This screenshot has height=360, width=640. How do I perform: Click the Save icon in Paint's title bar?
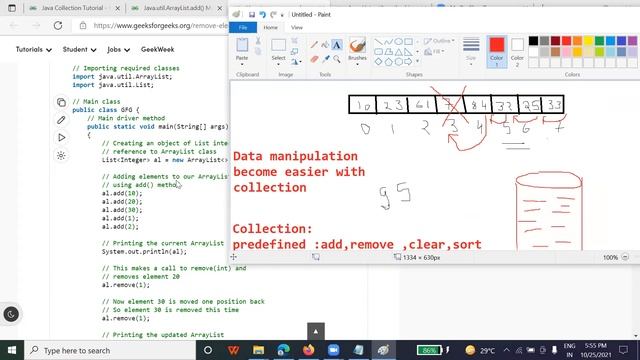(x=252, y=15)
